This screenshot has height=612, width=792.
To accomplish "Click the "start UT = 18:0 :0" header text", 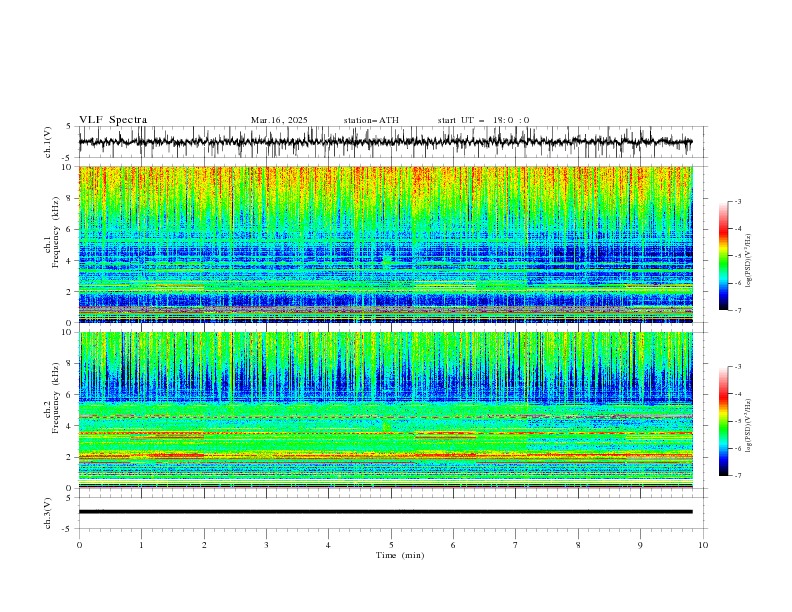I will coord(483,120).
